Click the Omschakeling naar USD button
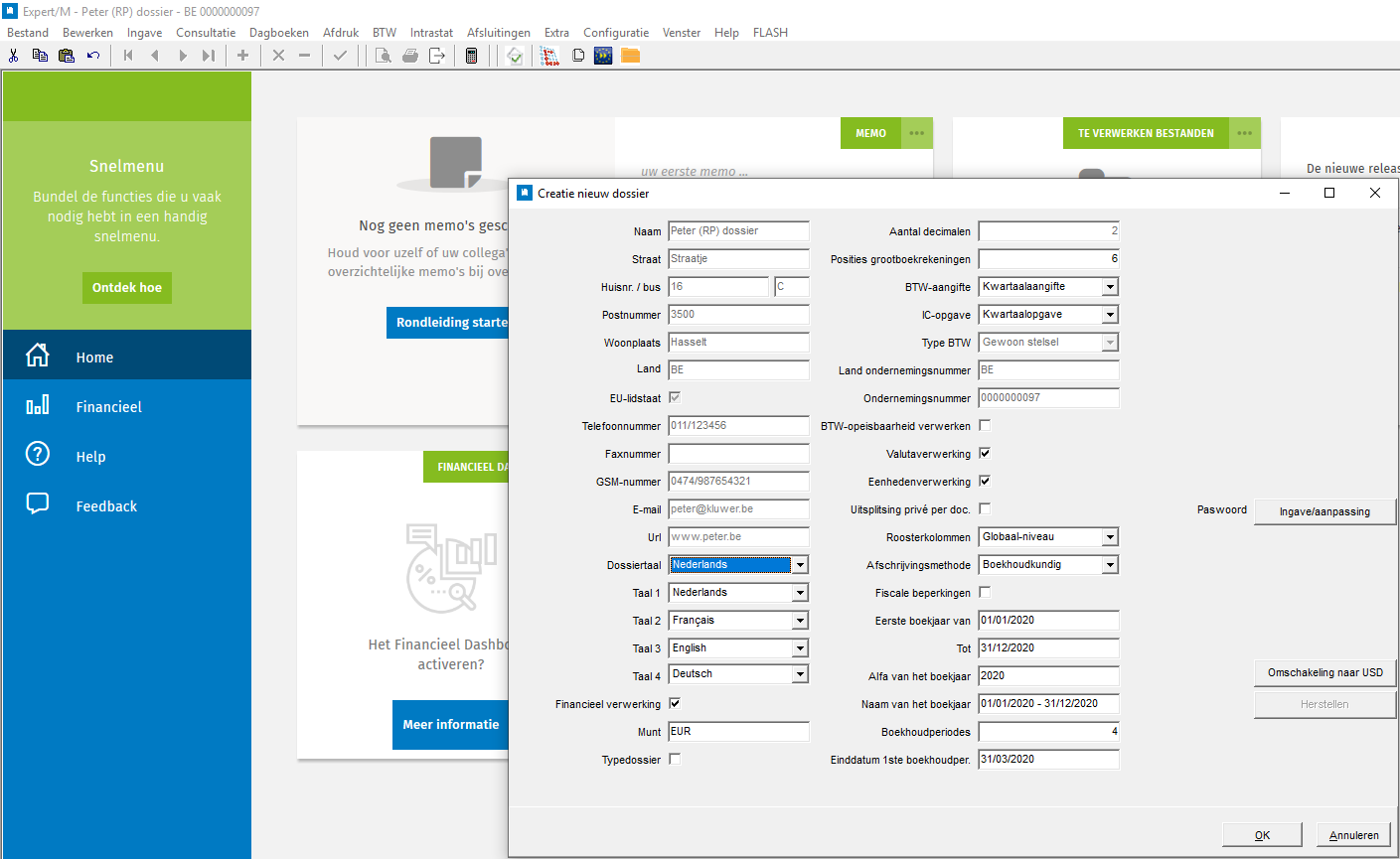Image resolution: width=1400 pixels, height=859 pixels. [1324, 673]
